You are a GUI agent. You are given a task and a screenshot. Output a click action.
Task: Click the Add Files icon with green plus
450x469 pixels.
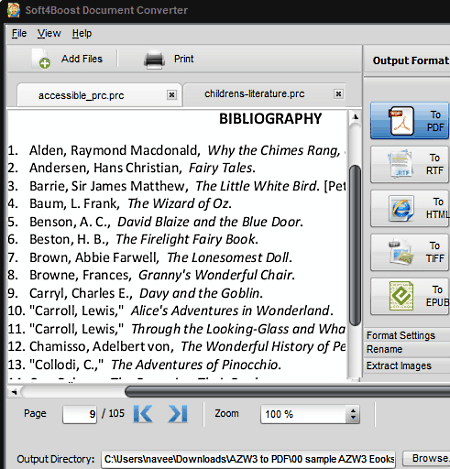coord(41,59)
